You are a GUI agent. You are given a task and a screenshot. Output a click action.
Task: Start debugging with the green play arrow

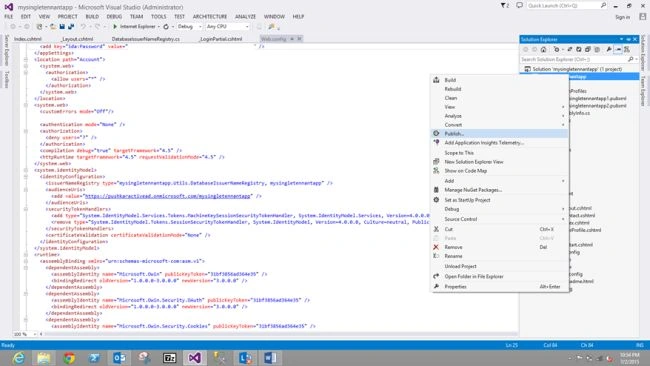115,27
